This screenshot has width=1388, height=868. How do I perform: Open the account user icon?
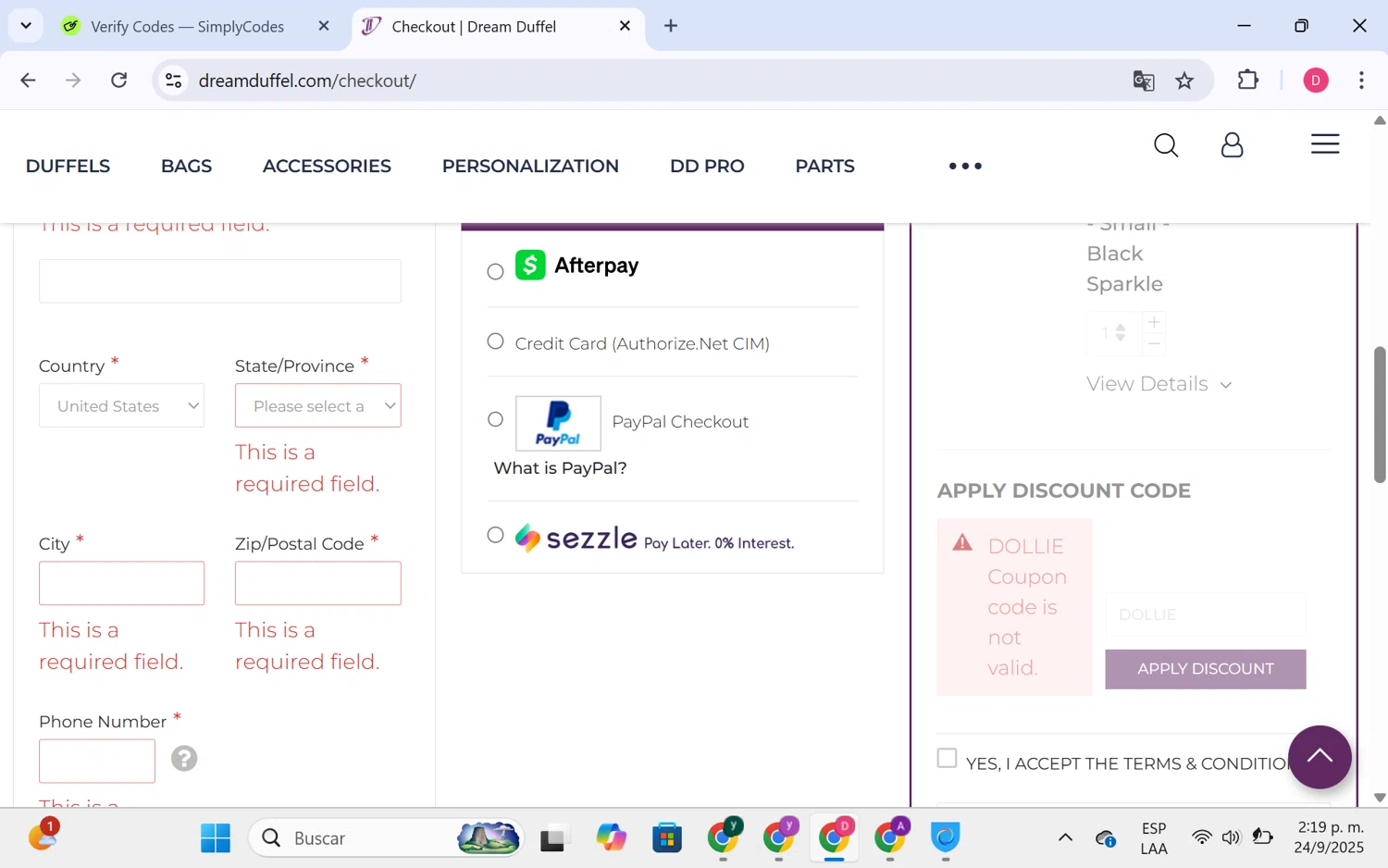click(1232, 145)
